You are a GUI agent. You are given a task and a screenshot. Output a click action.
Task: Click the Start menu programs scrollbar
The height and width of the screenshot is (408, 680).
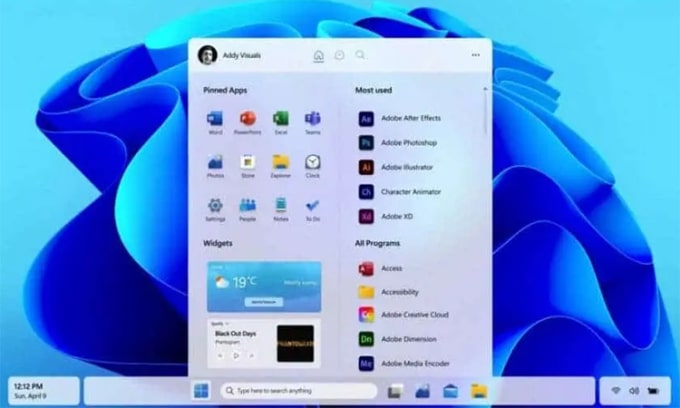click(x=485, y=112)
